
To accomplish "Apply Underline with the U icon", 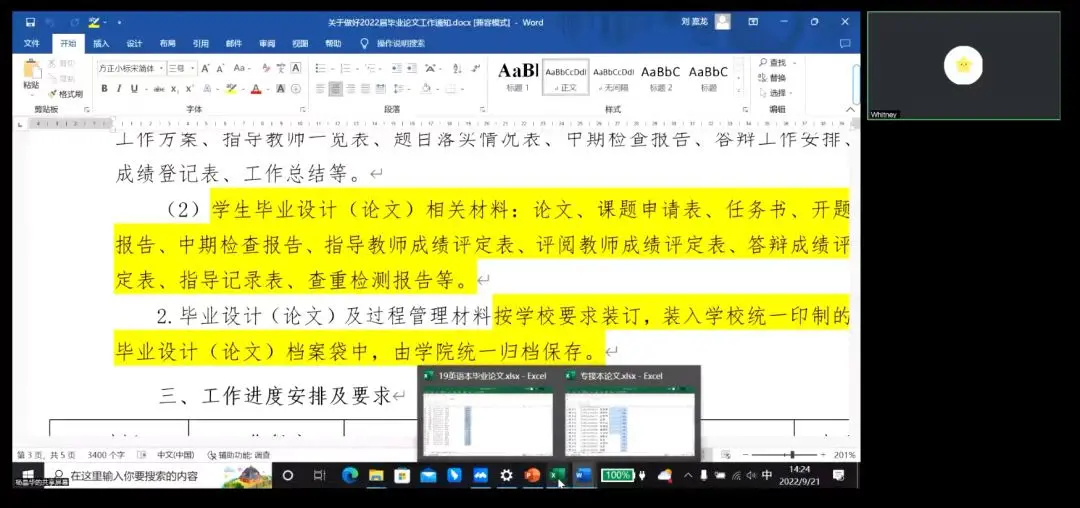I will coord(134,89).
